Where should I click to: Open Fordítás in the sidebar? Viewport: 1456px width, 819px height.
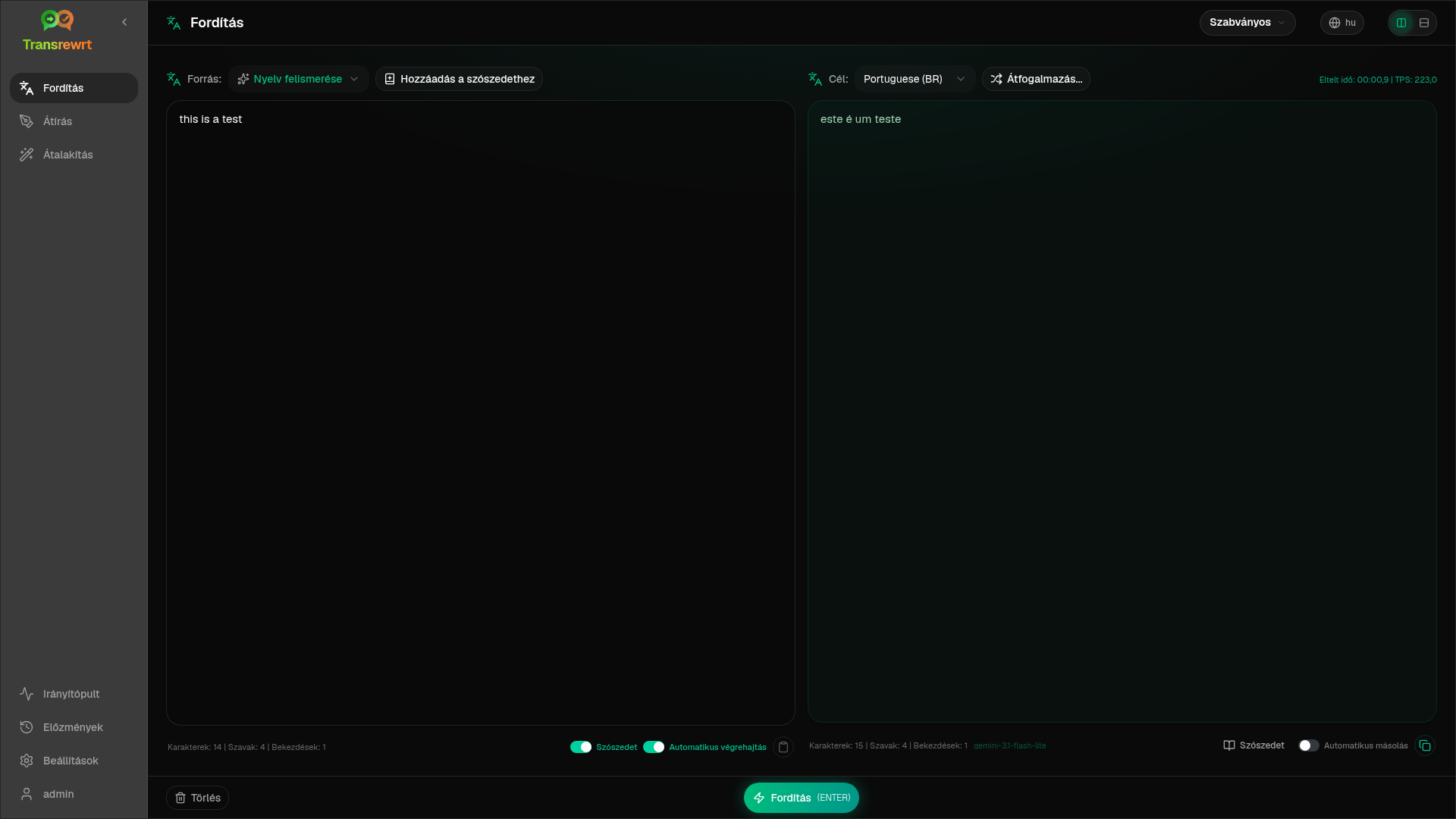[74, 88]
